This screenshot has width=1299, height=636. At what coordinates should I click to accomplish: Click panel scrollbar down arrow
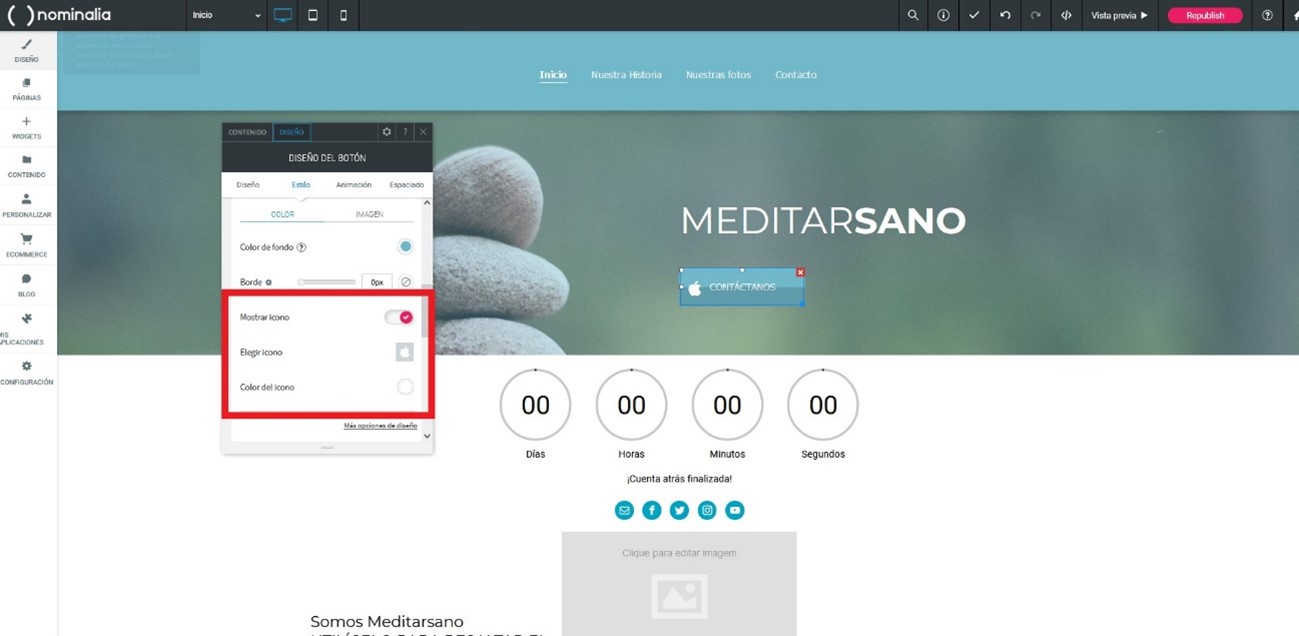[x=427, y=436]
